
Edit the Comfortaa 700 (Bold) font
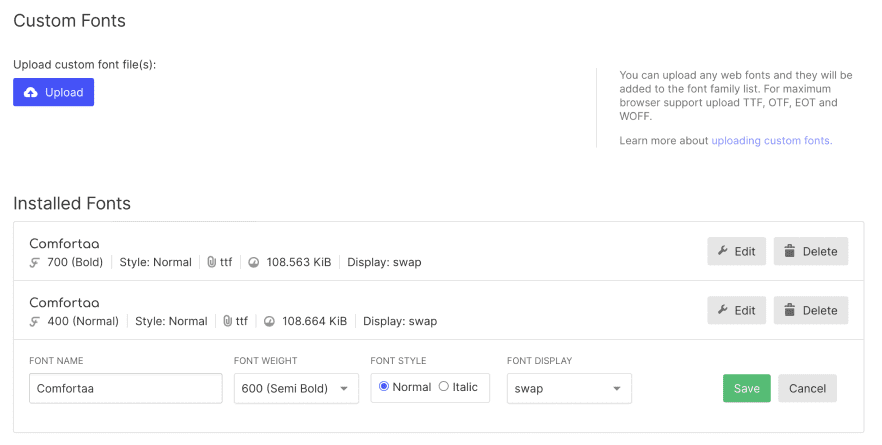(736, 251)
